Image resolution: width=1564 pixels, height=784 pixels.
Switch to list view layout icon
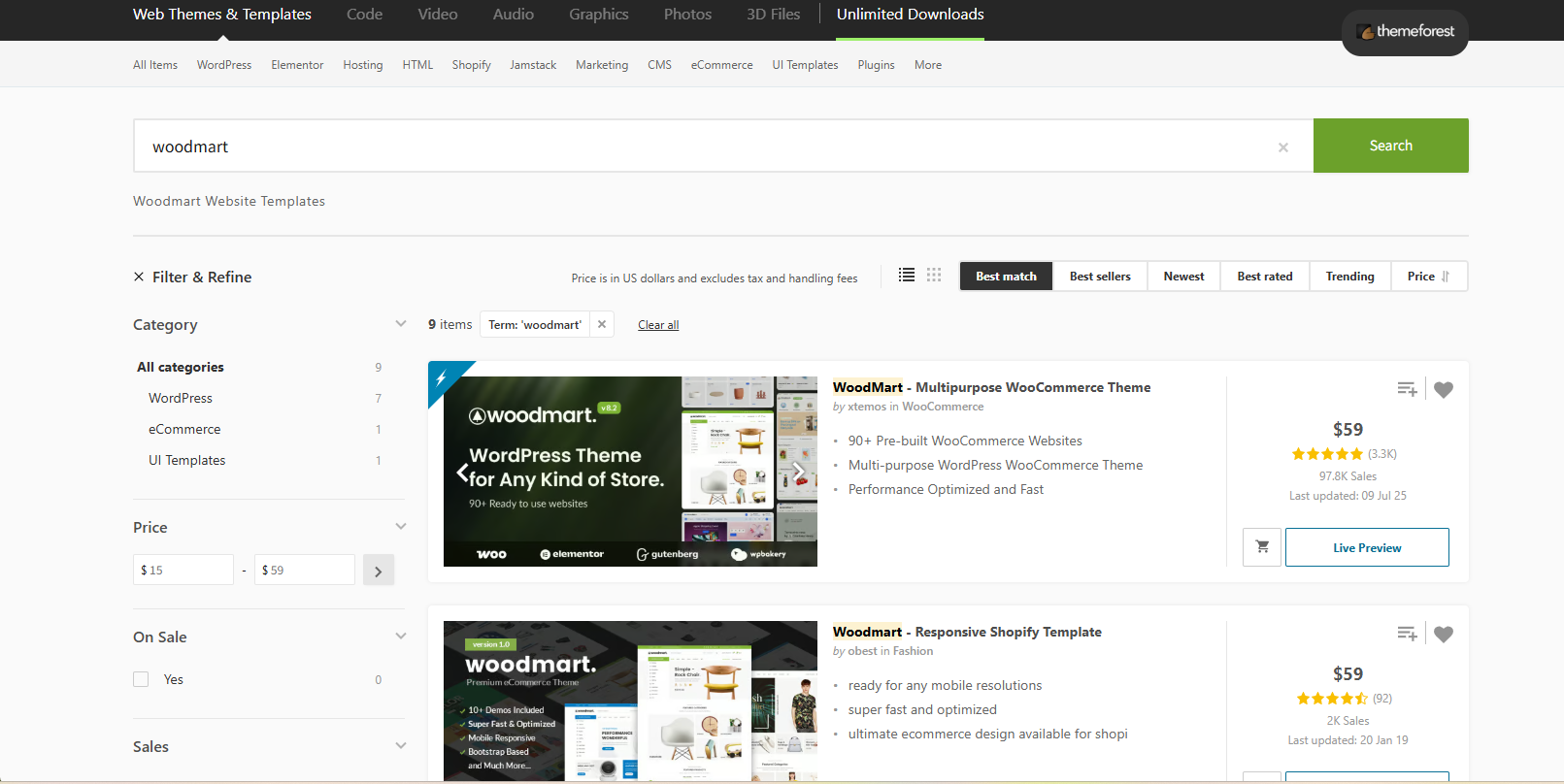click(x=906, y=276)
